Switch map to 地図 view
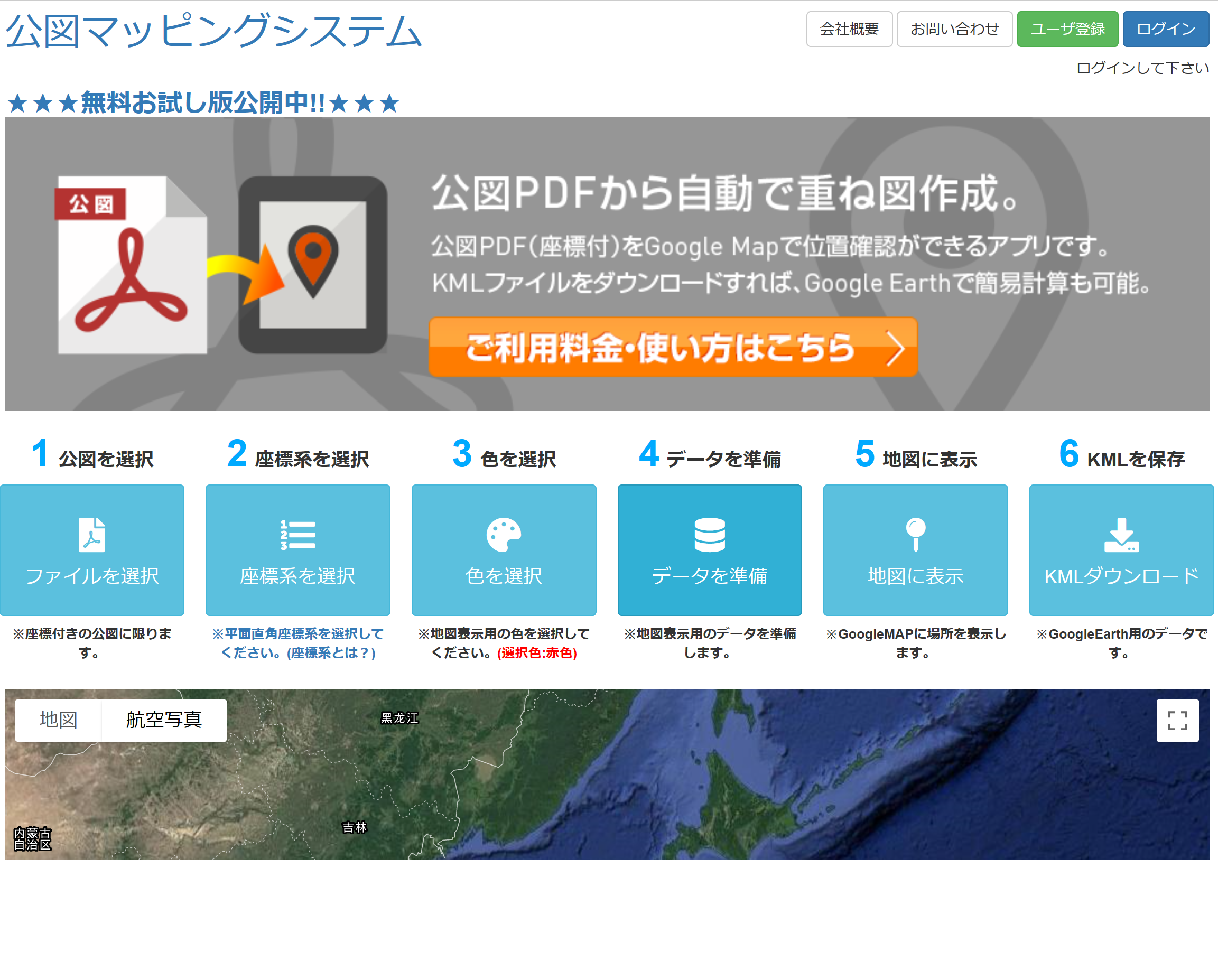 point(58,720)
